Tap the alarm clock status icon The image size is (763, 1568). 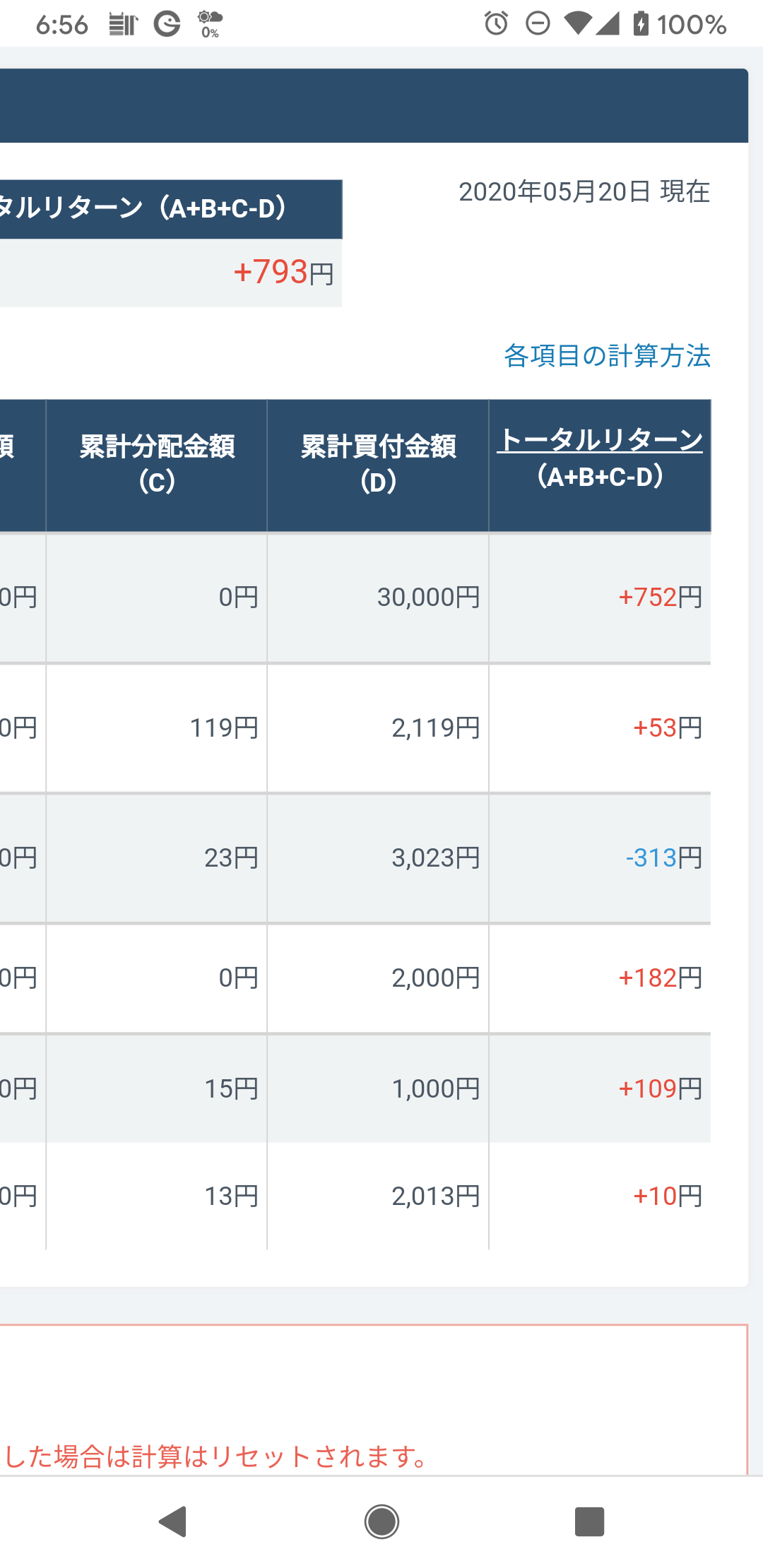[496, 24]
